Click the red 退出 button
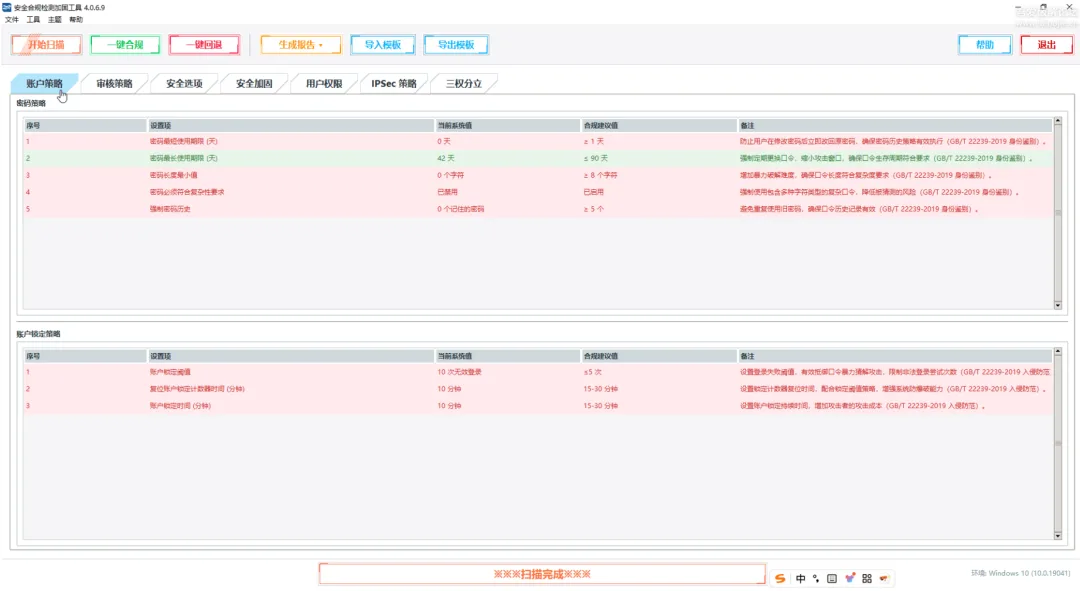Screen dimensions: 1080x591 (x=1046, y=45)
